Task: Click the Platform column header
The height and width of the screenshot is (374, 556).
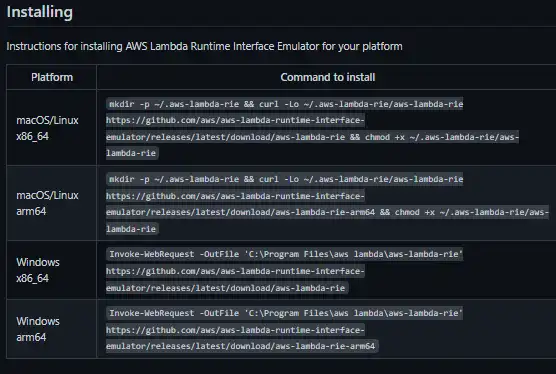Action: 52,77
